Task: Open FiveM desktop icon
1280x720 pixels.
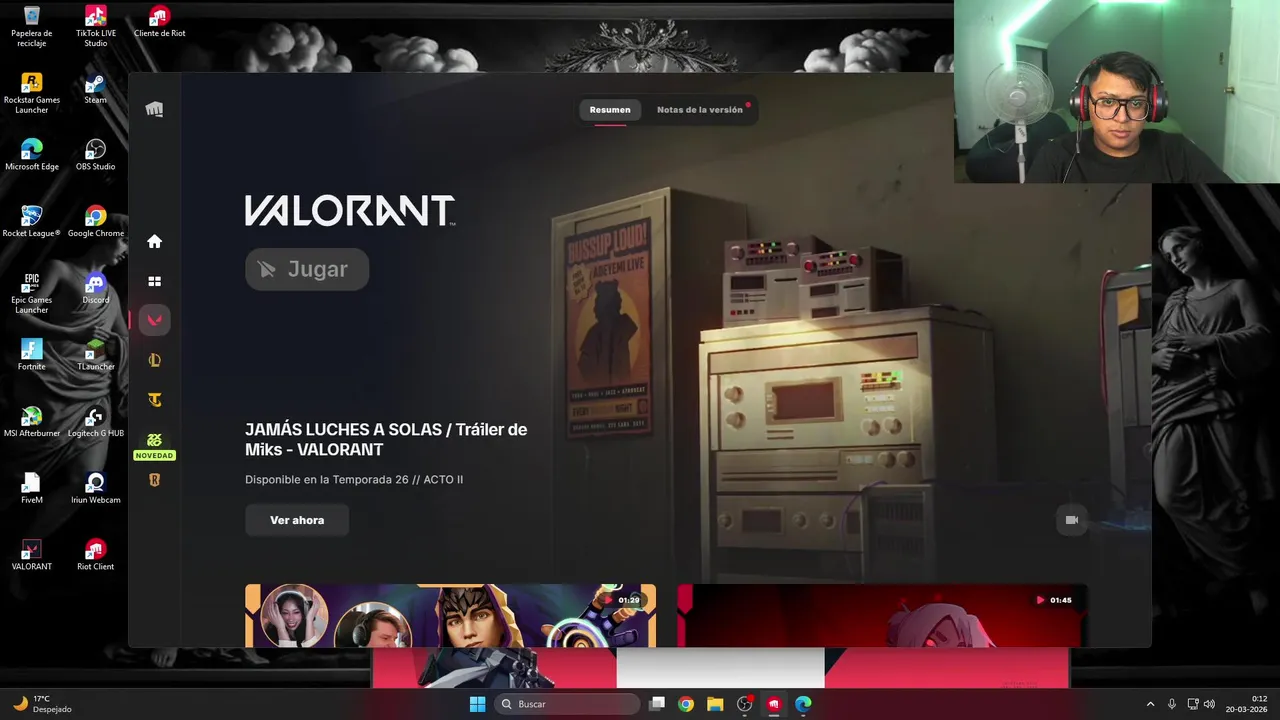Action: click(32, 488)
